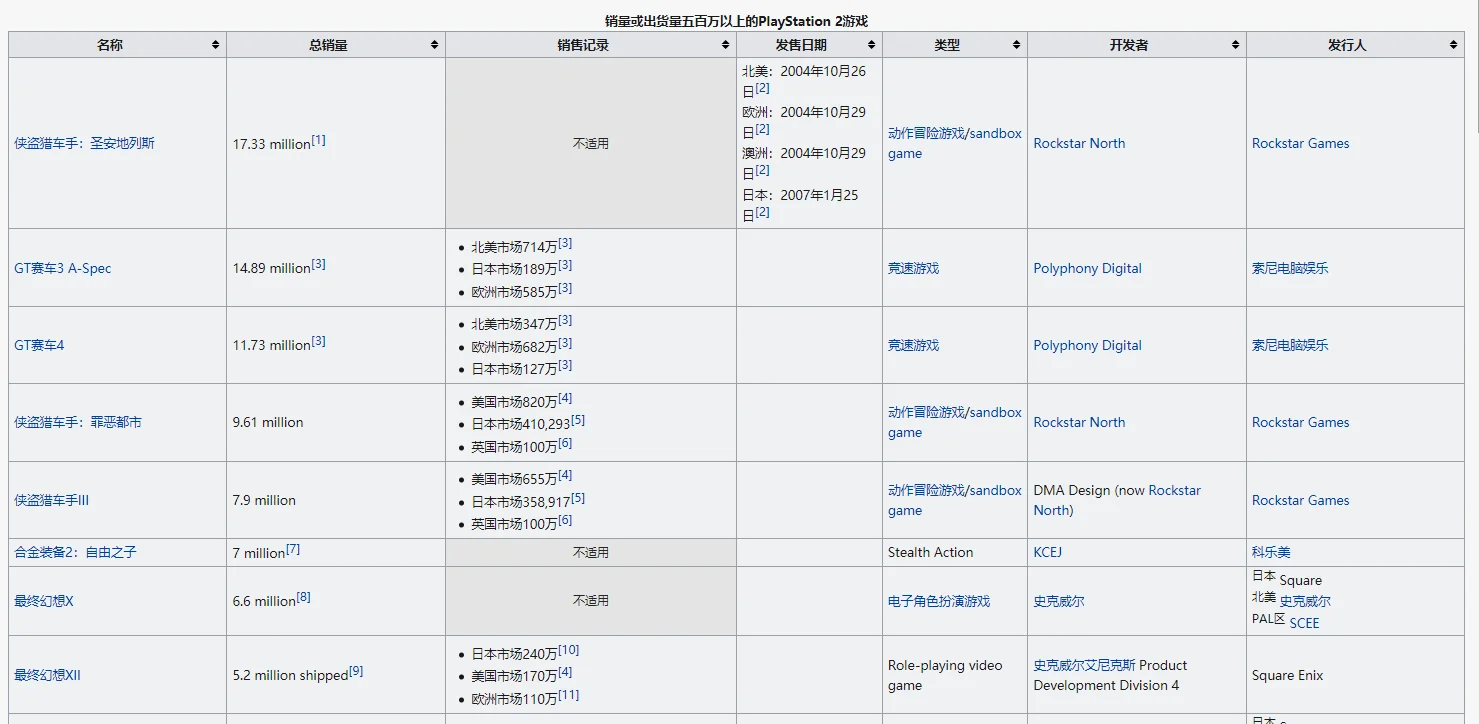1479x724 pixels.
Task: Open 科乐美 publisher link
Action: [1271, 552]
